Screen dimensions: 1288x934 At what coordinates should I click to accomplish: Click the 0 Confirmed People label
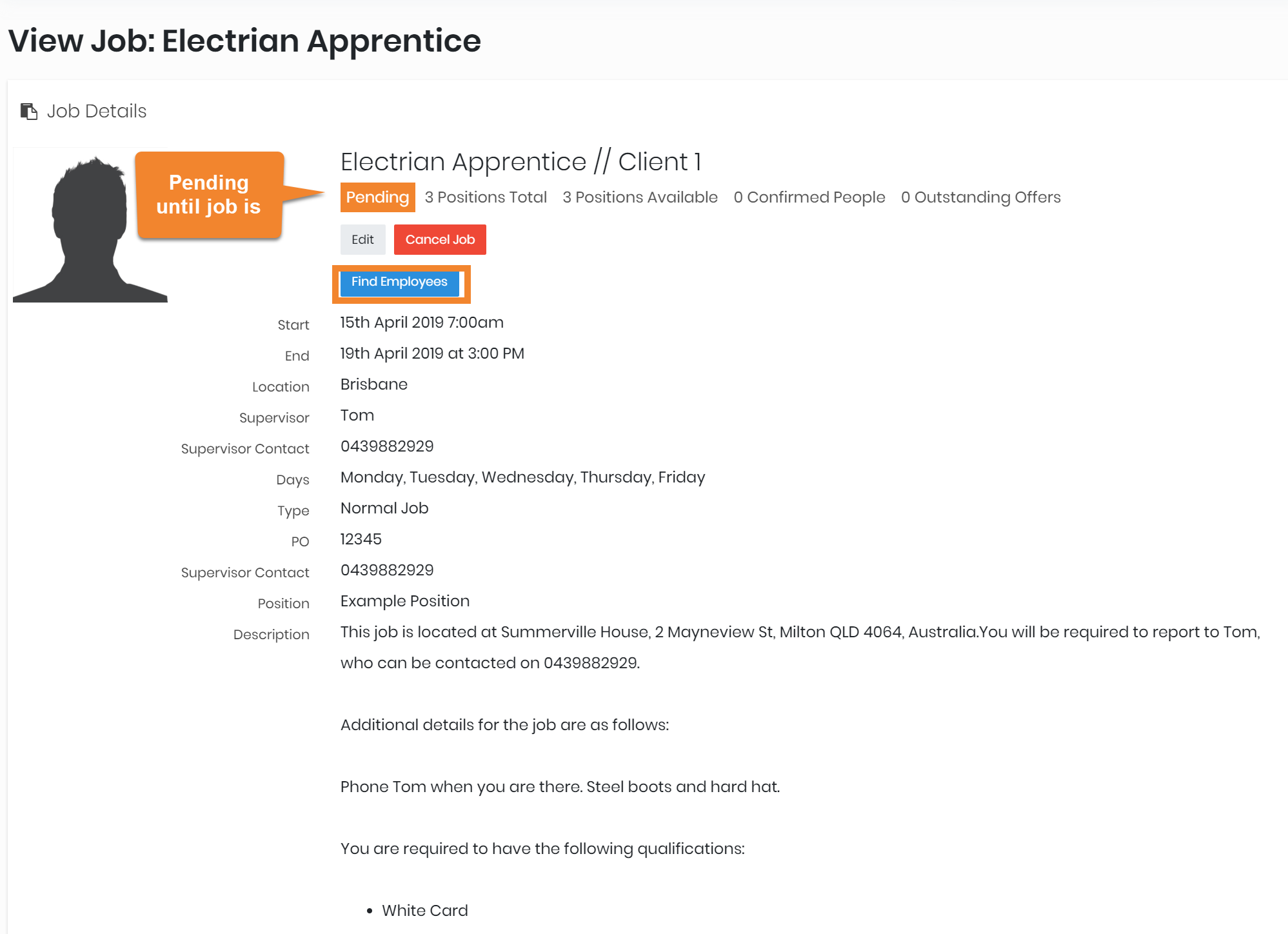pyautogui.click(x=809, y=197)
